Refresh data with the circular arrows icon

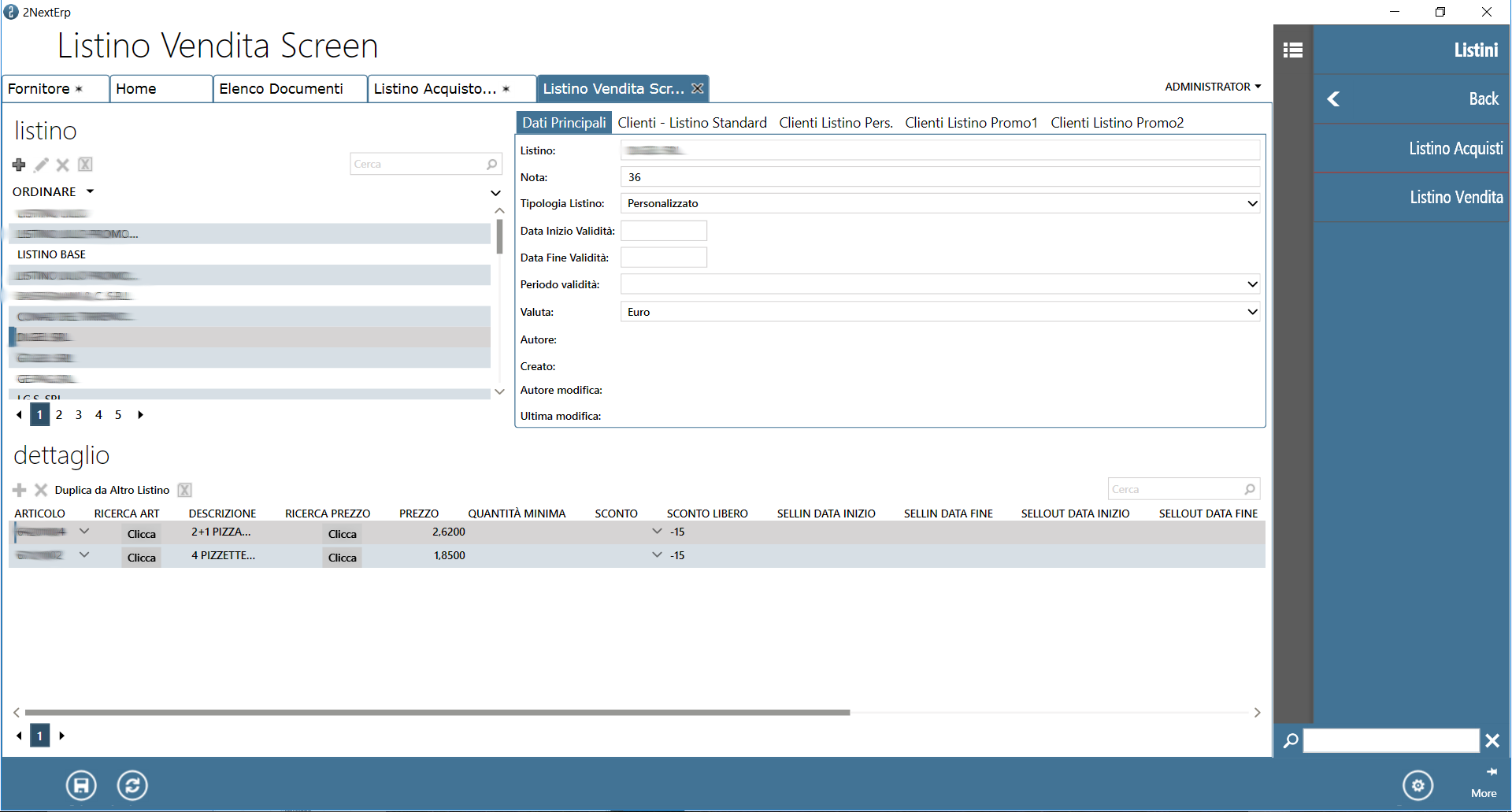[132, 785]
